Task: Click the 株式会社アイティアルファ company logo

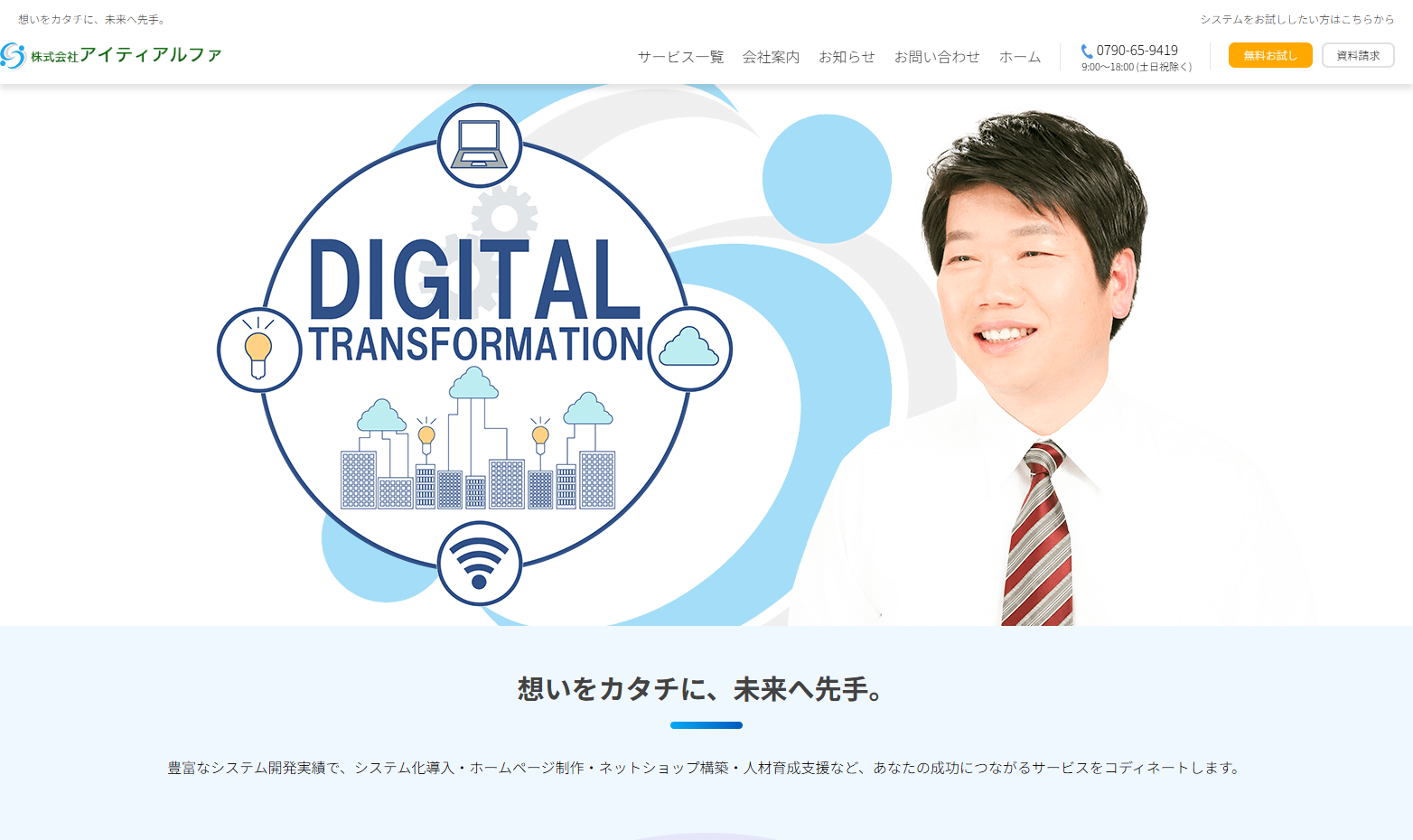Action: tap(111, 55)
